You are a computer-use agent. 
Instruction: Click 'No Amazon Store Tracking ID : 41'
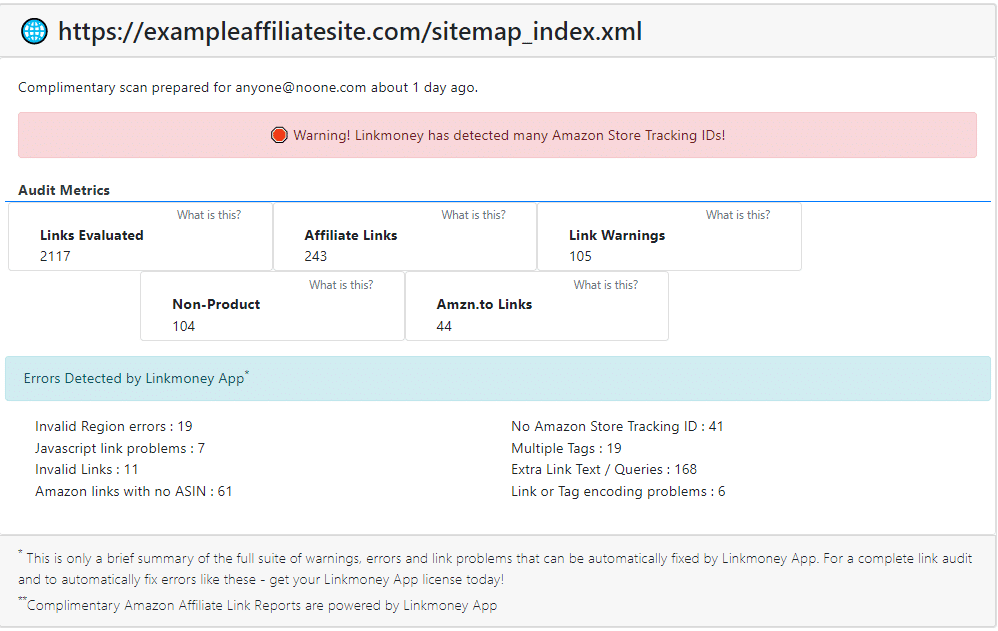(617, 427)
